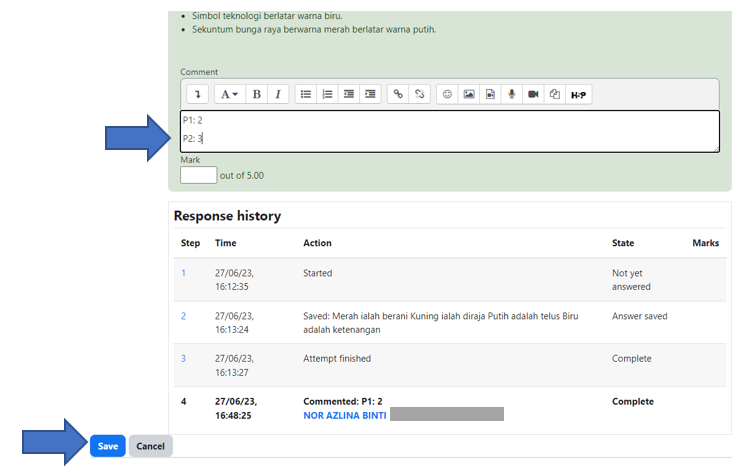Toggle bold formatting
This screenshot has width=741, height=472.
click(x=256, y=94)
